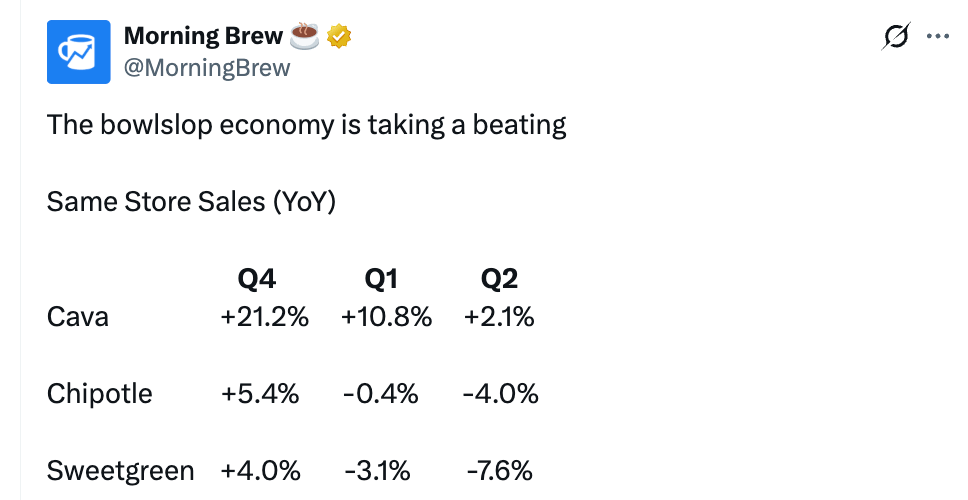Click the coffee cup emoji
This screenshot has width=968, height=500.
pos(304,35)
